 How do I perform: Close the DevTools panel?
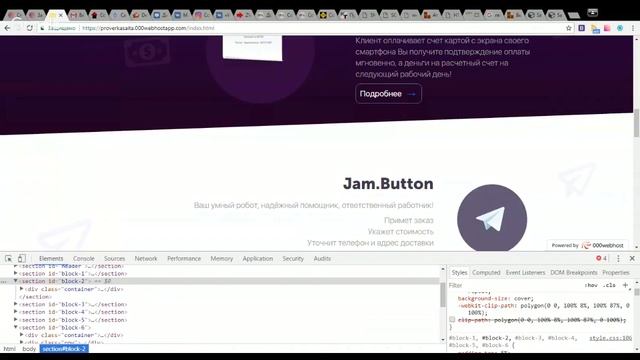pos(632,258)
